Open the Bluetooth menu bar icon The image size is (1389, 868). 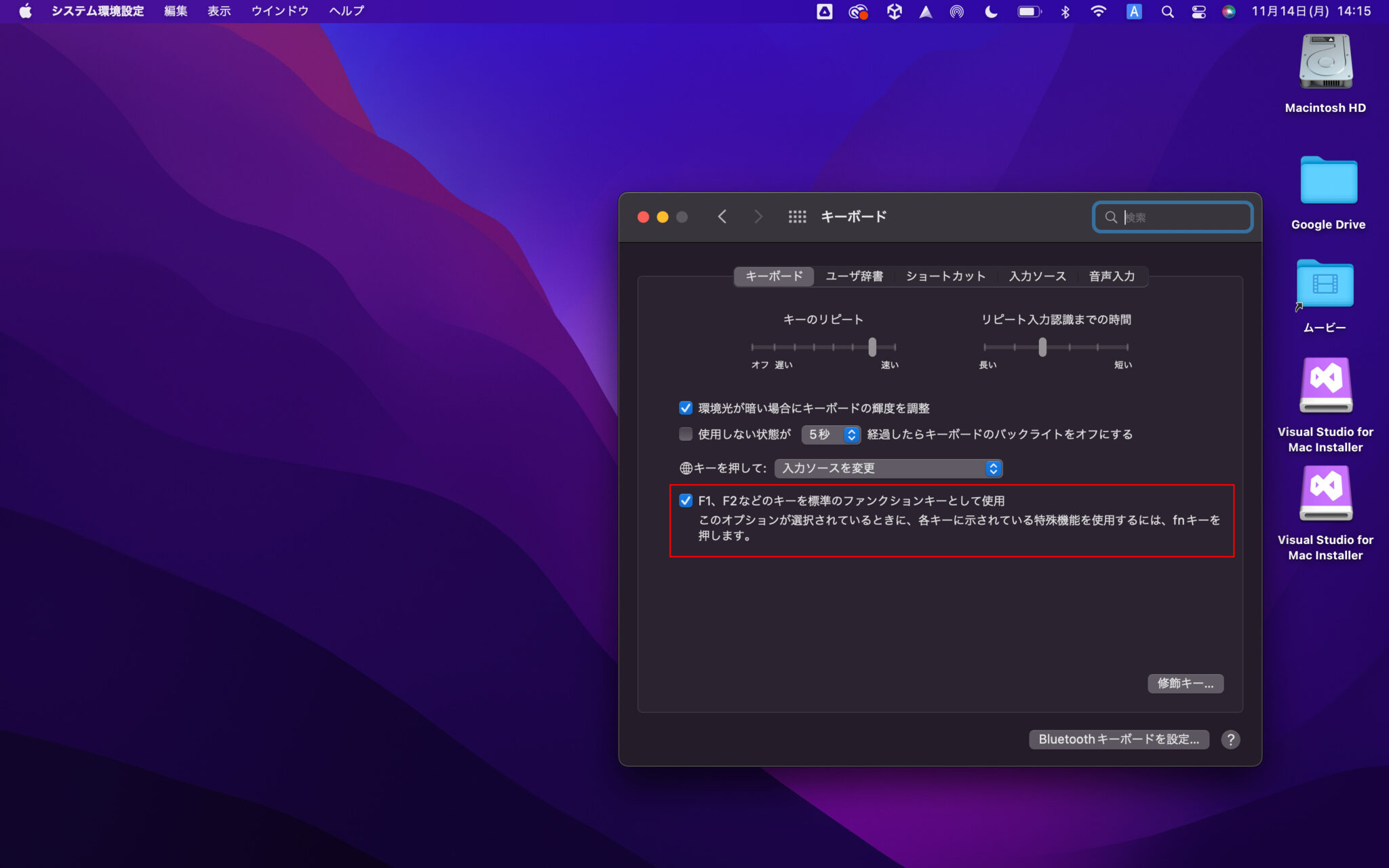[x=1065, y=11]
